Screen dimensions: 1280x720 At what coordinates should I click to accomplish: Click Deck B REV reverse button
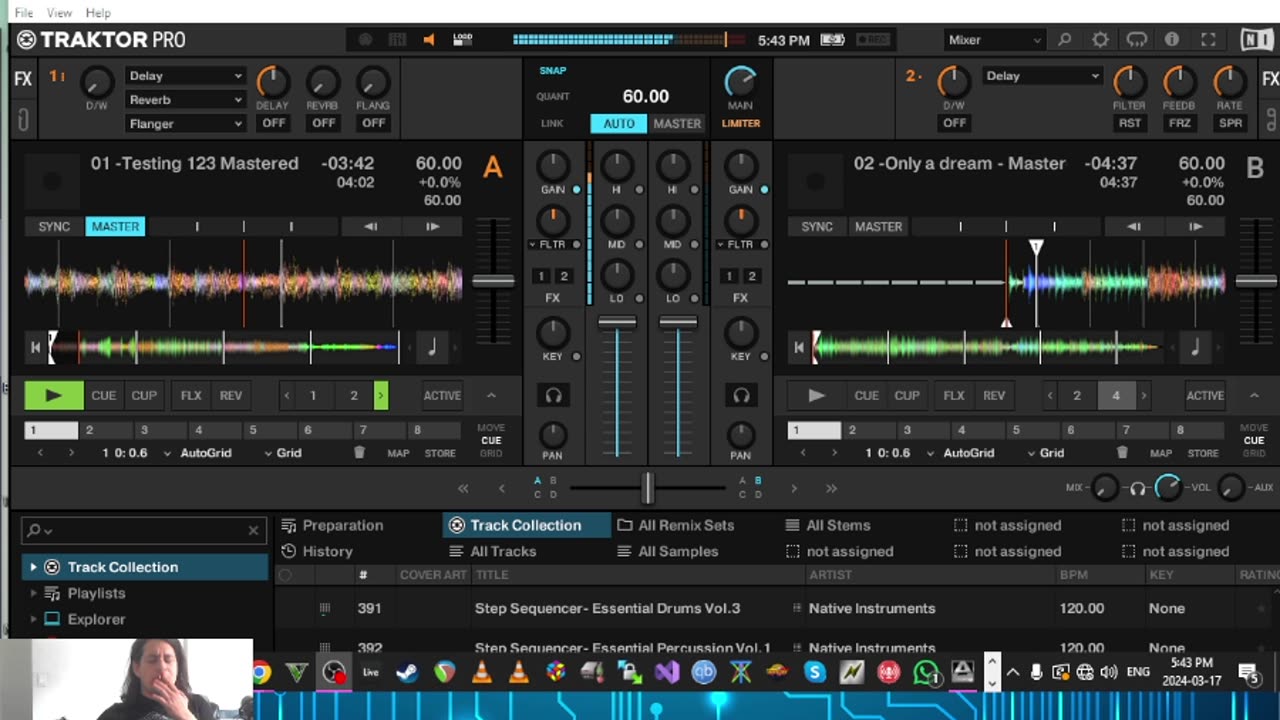click(994, 395)
